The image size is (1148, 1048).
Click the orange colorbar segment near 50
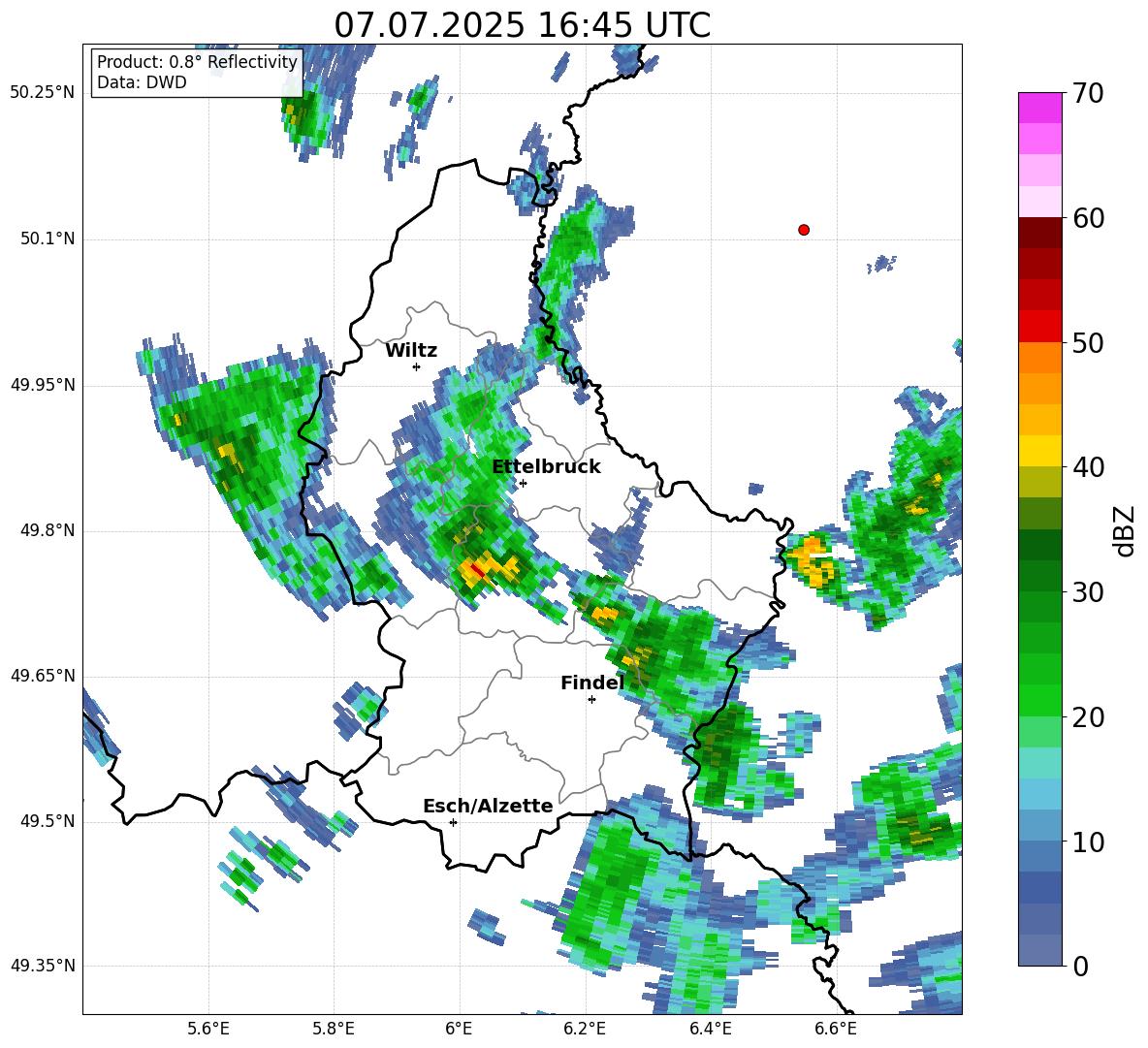coord(1039,358)
